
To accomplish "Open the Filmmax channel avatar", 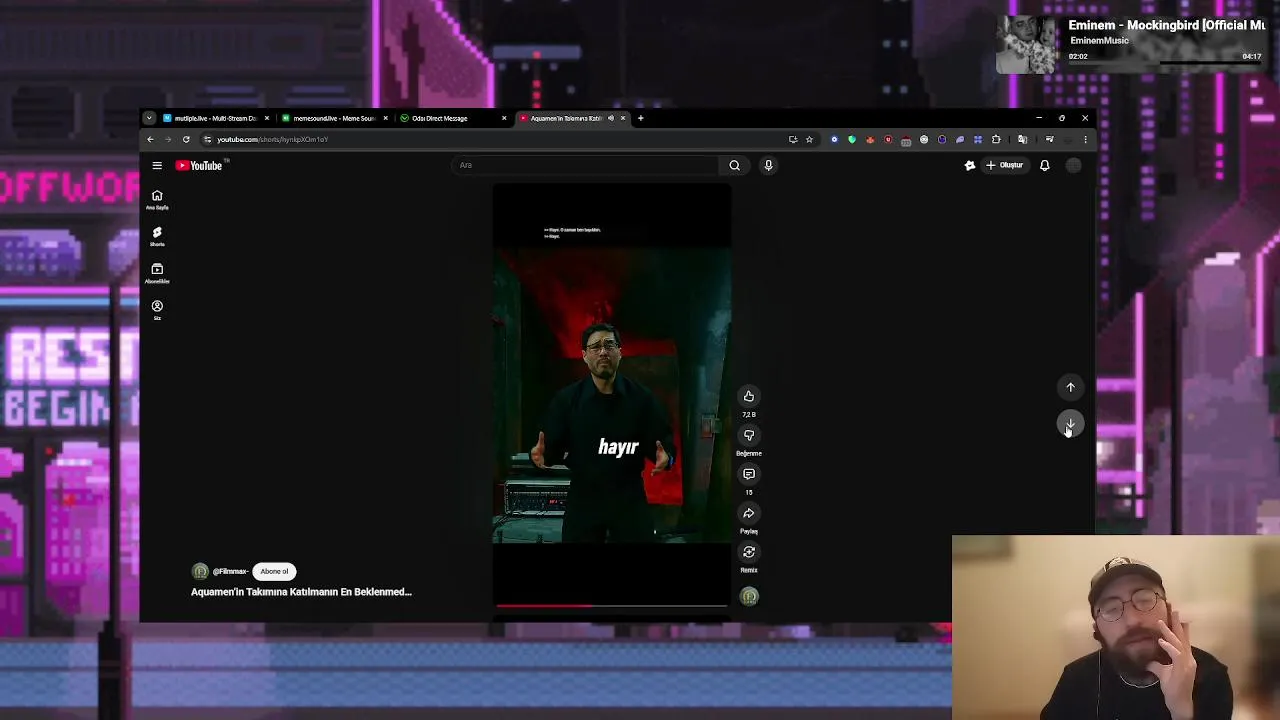I will pyautogui.click(x=200, y=571).
